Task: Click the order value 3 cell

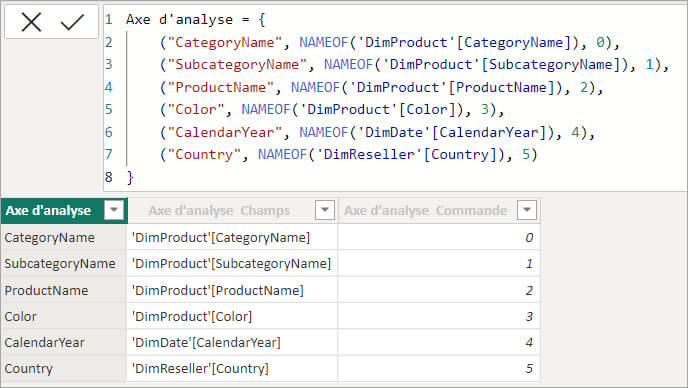Action: (x=439, y=316)
